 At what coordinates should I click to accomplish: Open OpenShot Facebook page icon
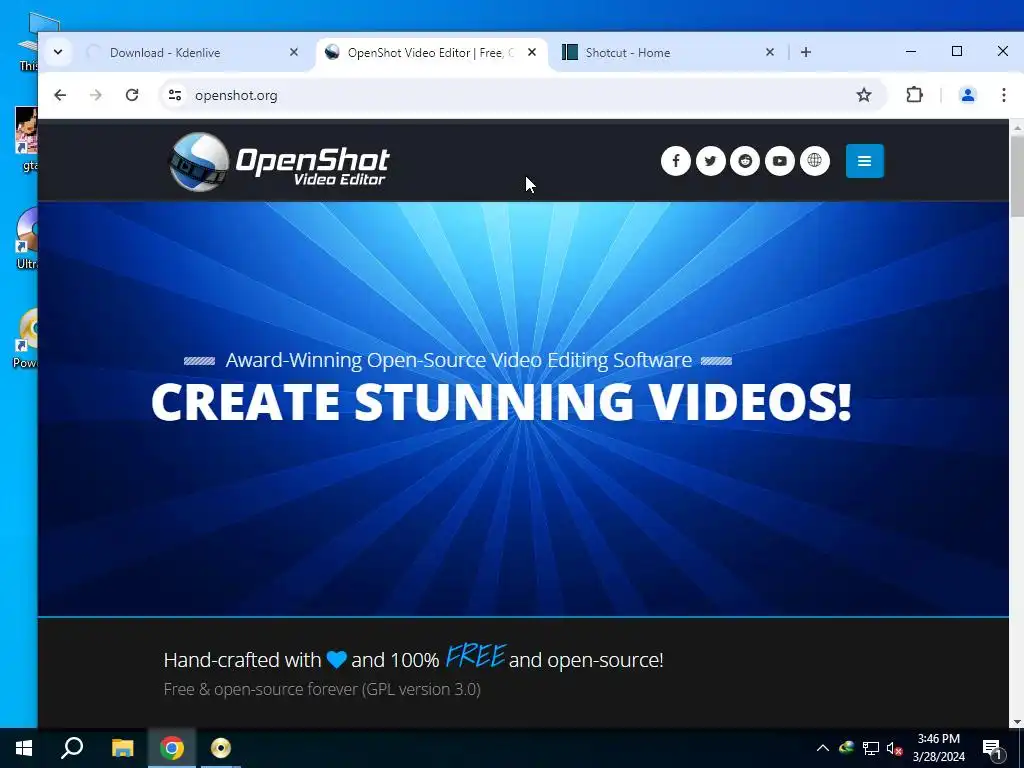coord(675,161)
